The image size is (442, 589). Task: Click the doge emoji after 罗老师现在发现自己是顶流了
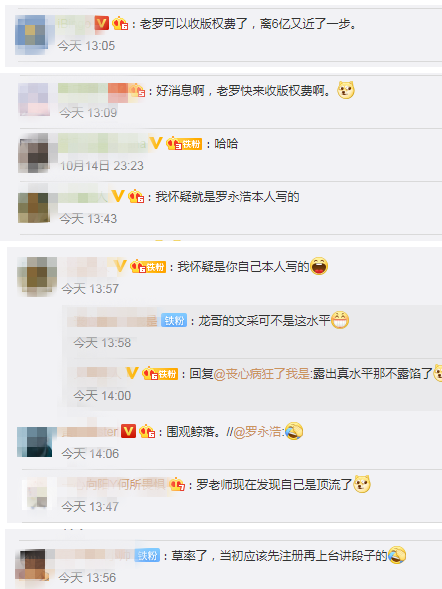point(362,484)
